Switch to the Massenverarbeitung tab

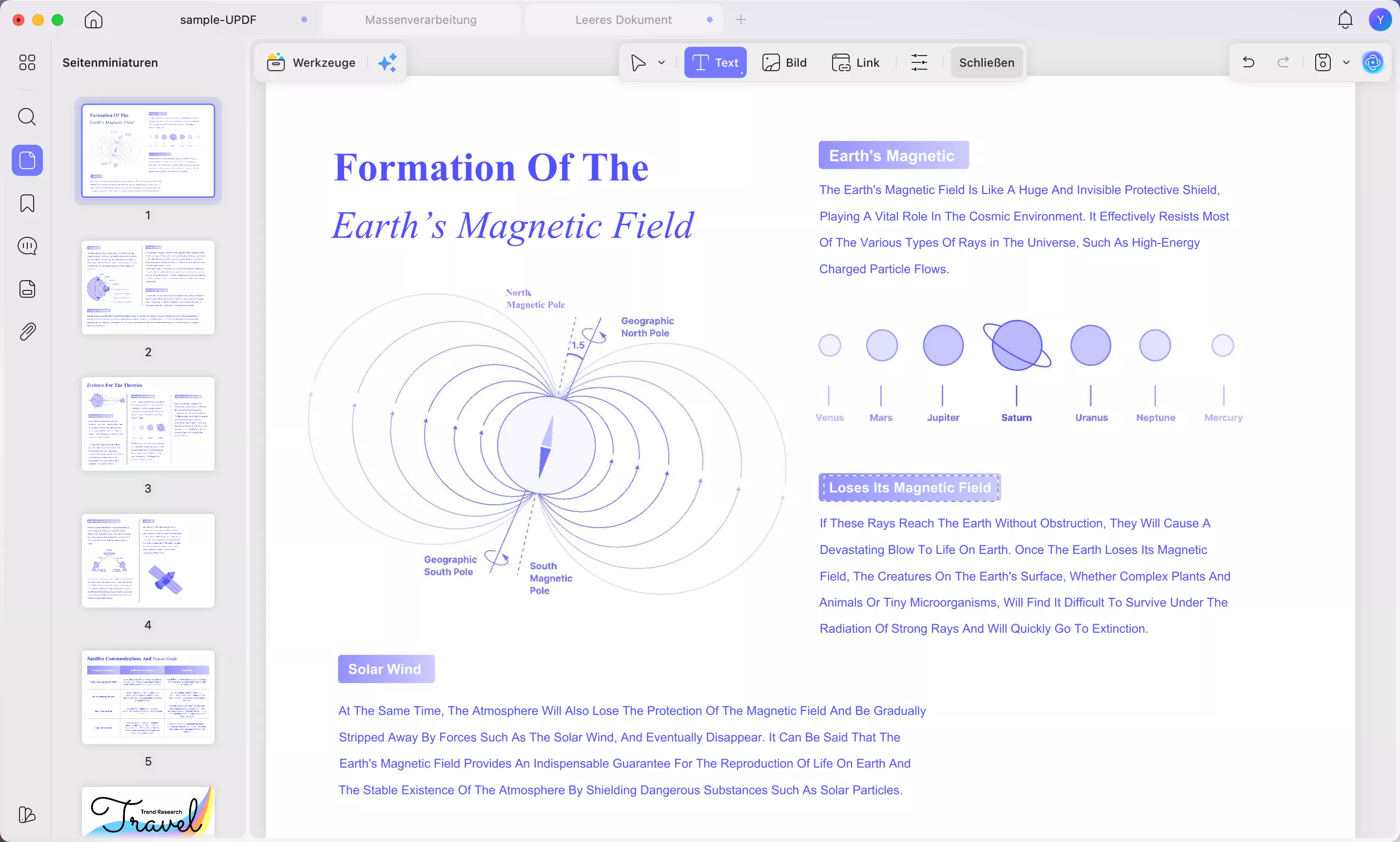(421, 20)
